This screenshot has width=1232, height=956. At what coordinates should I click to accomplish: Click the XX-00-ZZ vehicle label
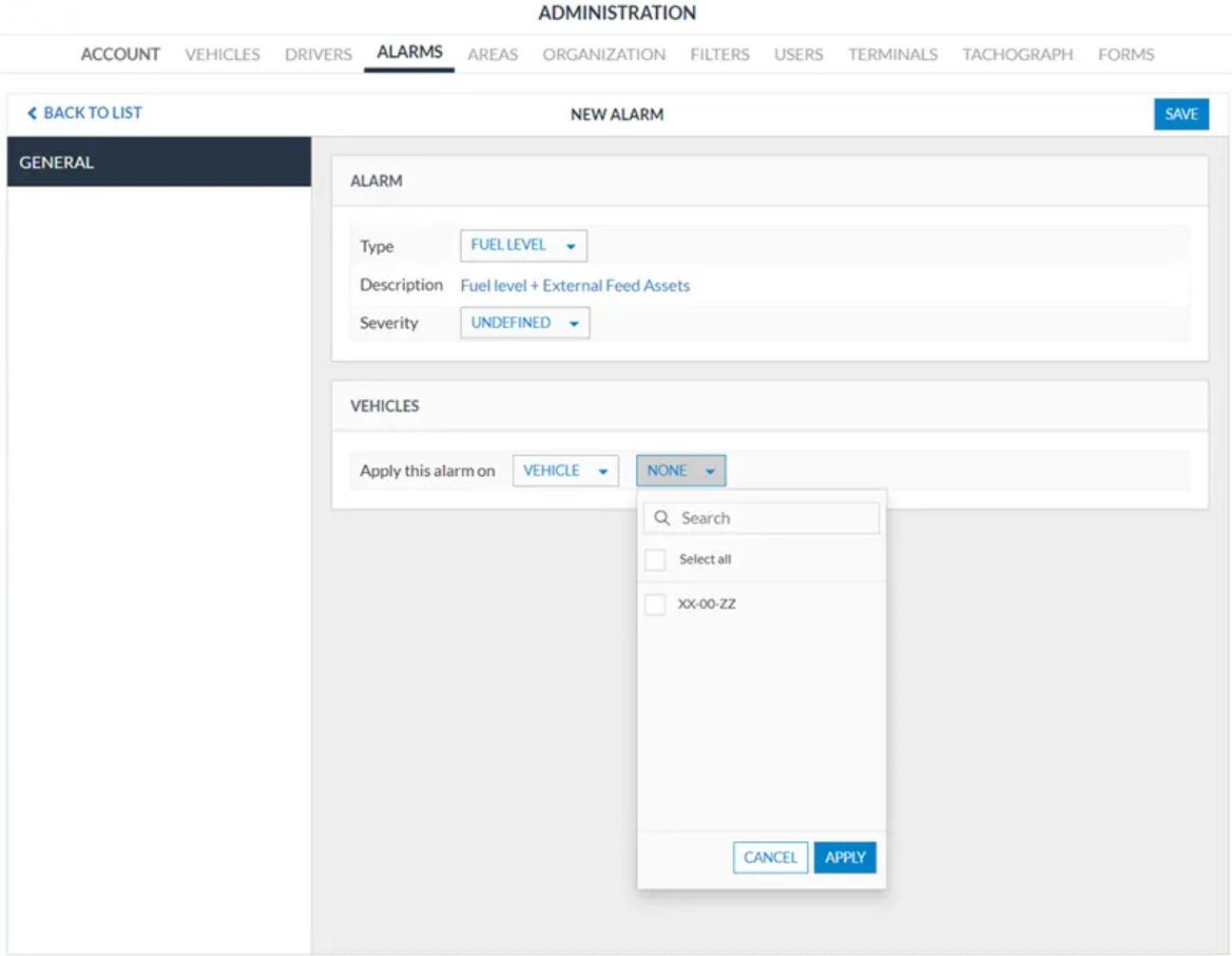coord(706,604)
